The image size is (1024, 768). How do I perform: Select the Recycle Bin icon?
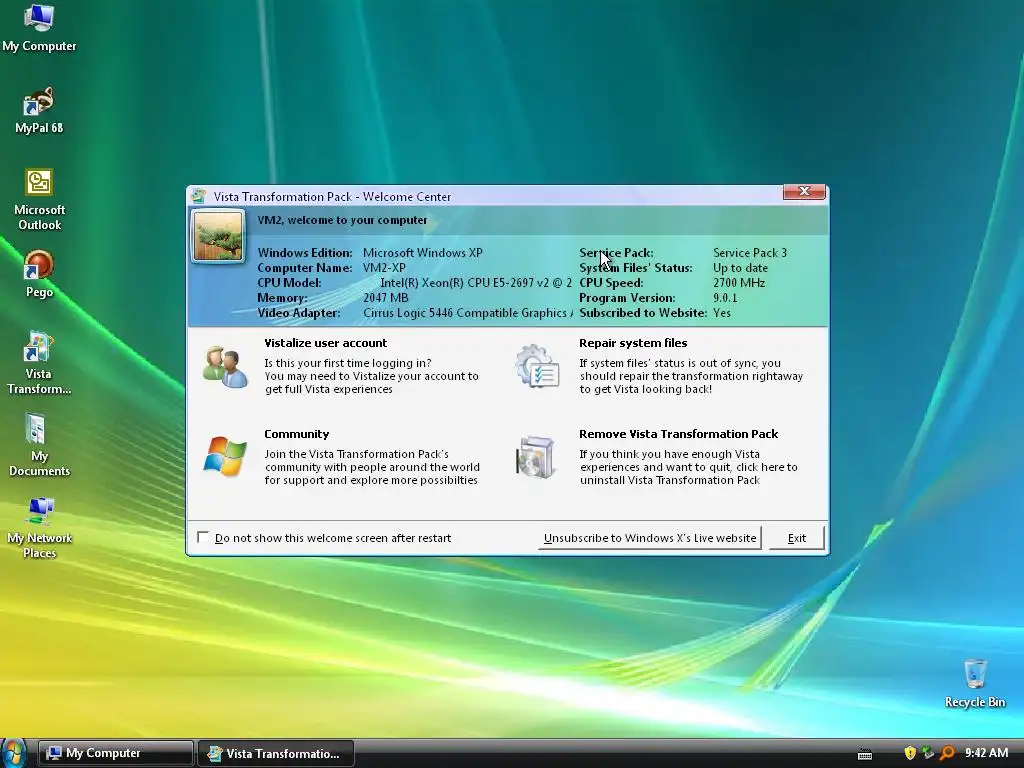pyautogui.click(x=975, y=683)
